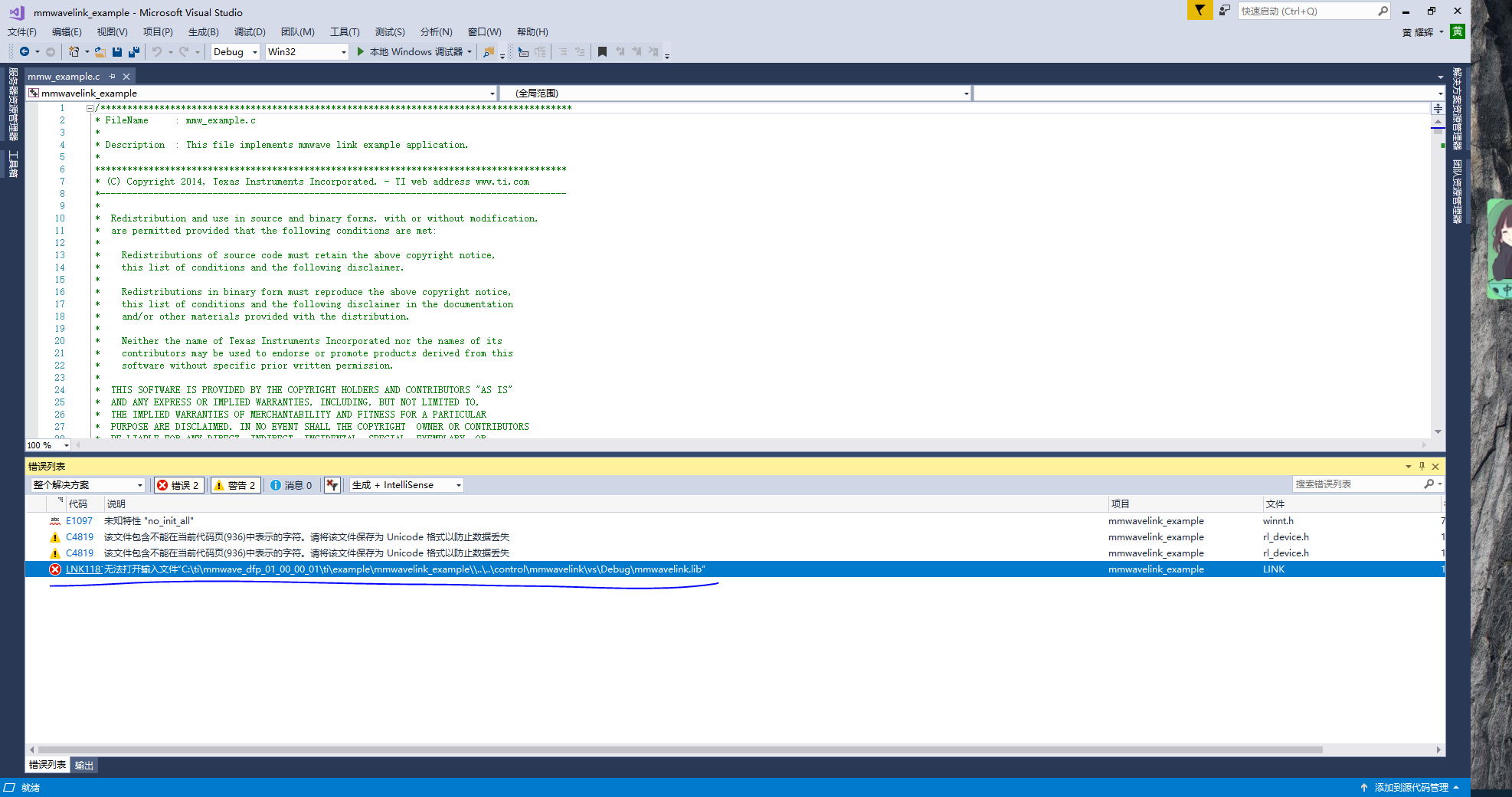Open the Debug configuration dropdown

click(235, 52)
